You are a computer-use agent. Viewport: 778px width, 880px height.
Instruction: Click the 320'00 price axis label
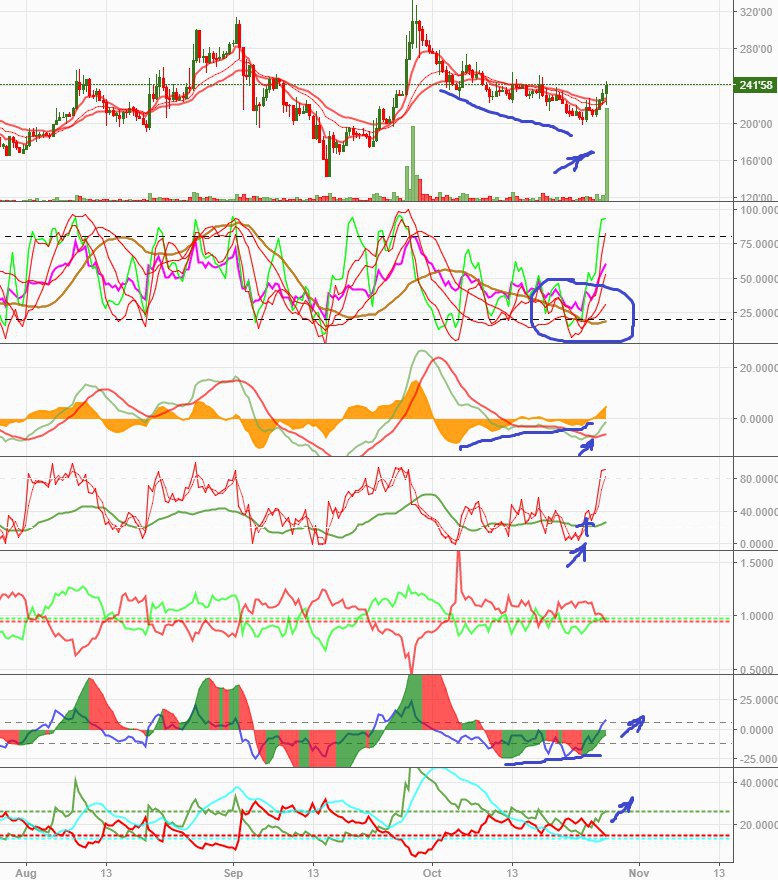point(756,12)
